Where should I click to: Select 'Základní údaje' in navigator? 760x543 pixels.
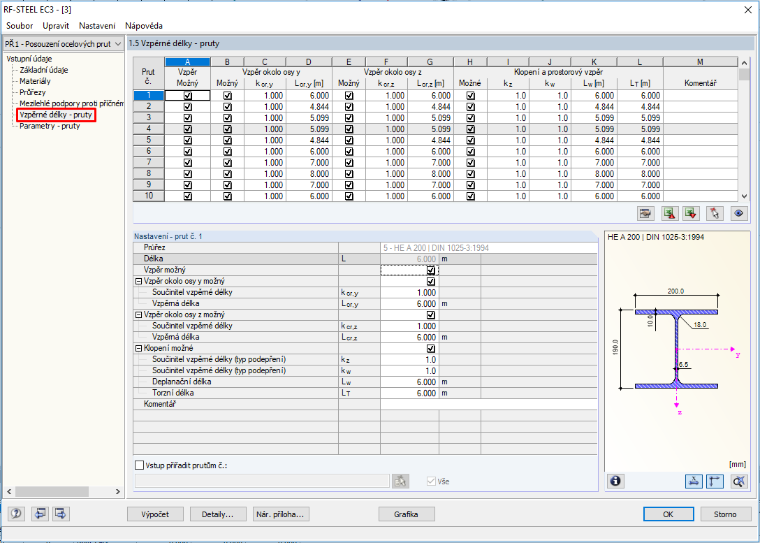[44, 70]
